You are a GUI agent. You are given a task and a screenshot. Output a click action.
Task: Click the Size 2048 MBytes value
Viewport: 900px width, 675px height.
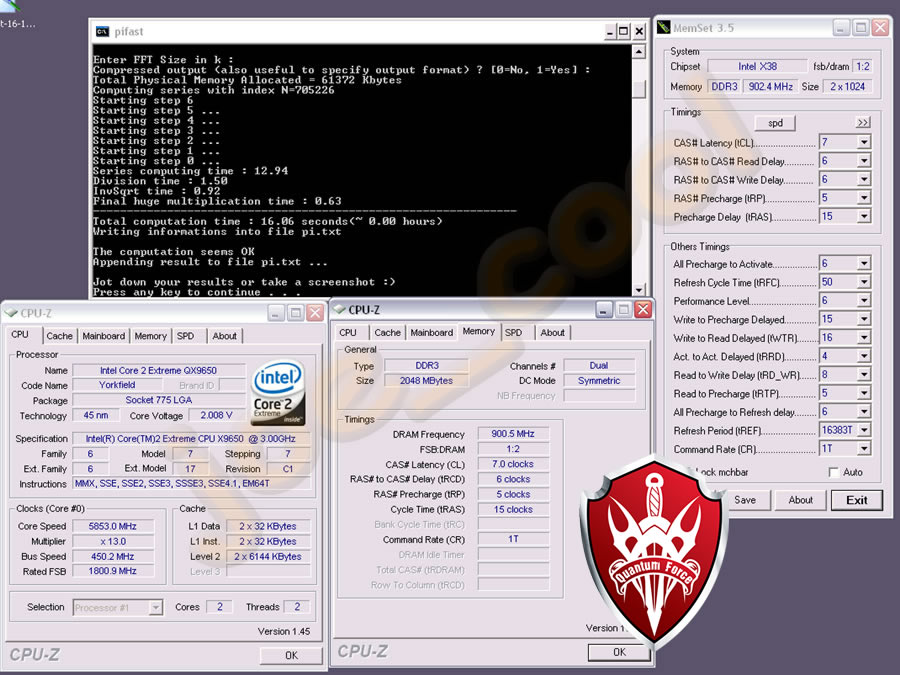(426, 381)
